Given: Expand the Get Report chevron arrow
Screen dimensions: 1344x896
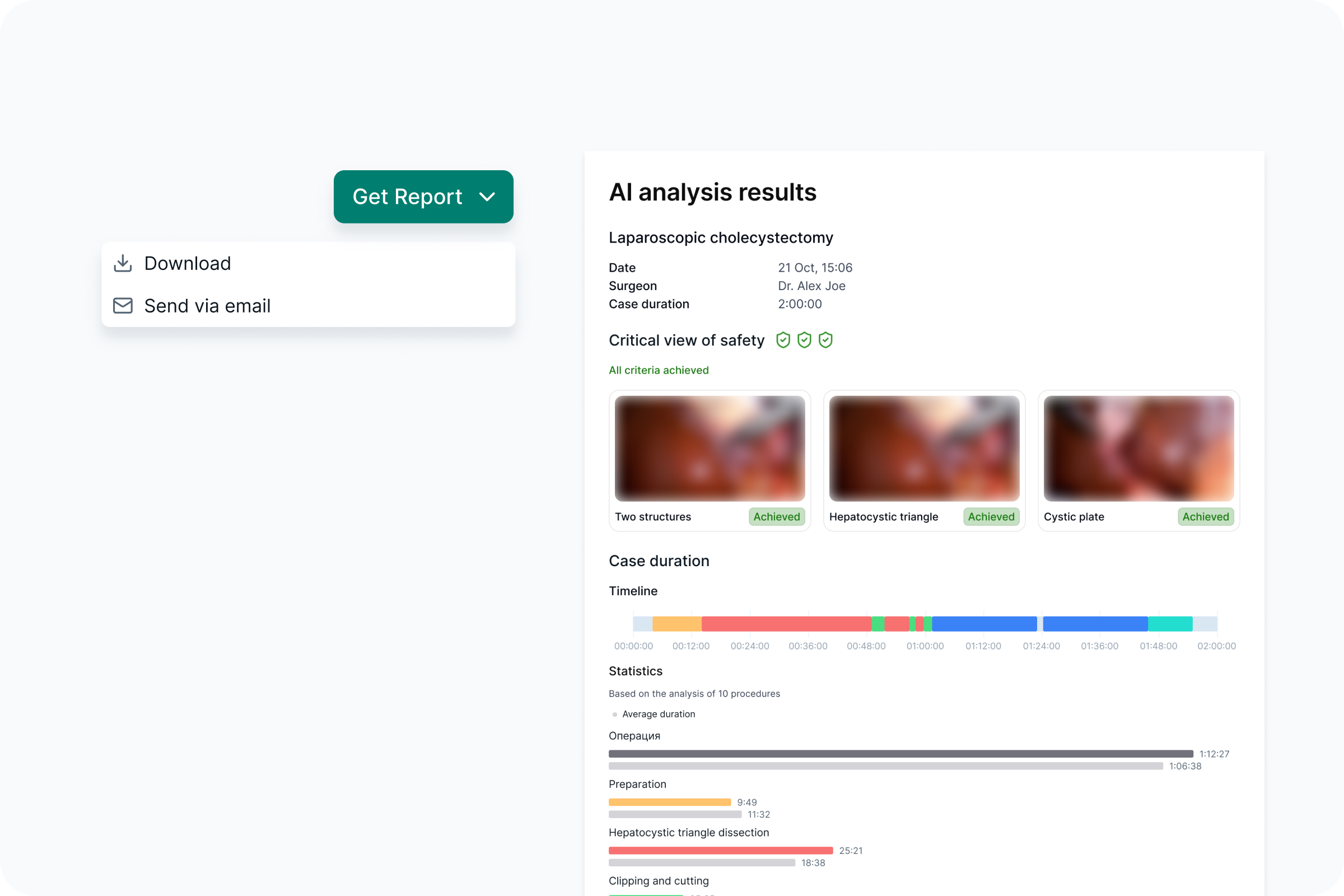Looking at the screenshot, I should pyautogui.click(x=487, y=197).
